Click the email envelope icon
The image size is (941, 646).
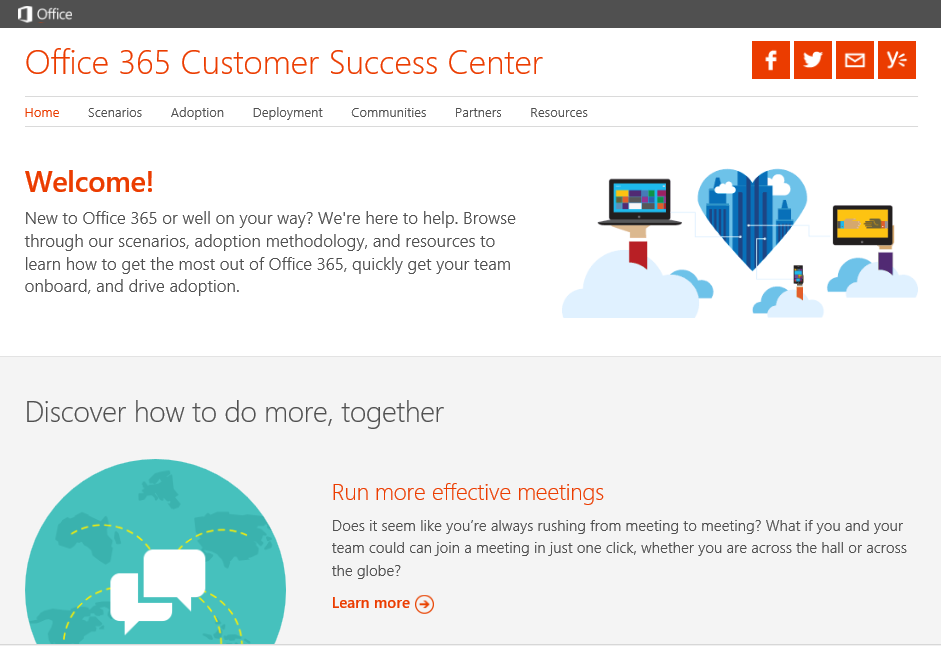click(855, 60)
